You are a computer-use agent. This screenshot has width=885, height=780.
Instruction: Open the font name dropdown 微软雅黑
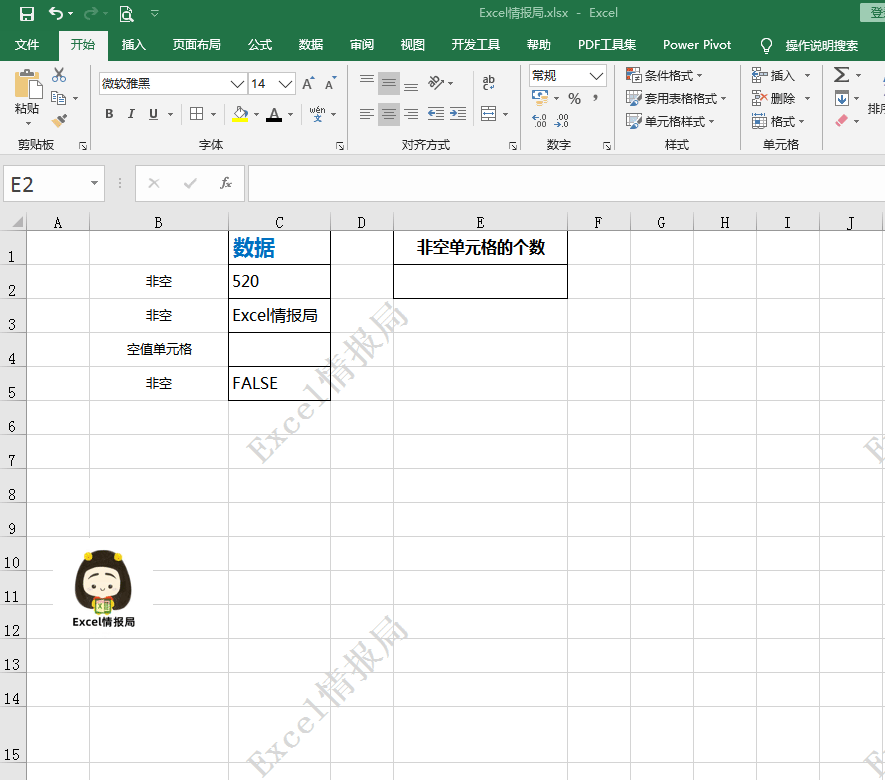coord(237,84)
